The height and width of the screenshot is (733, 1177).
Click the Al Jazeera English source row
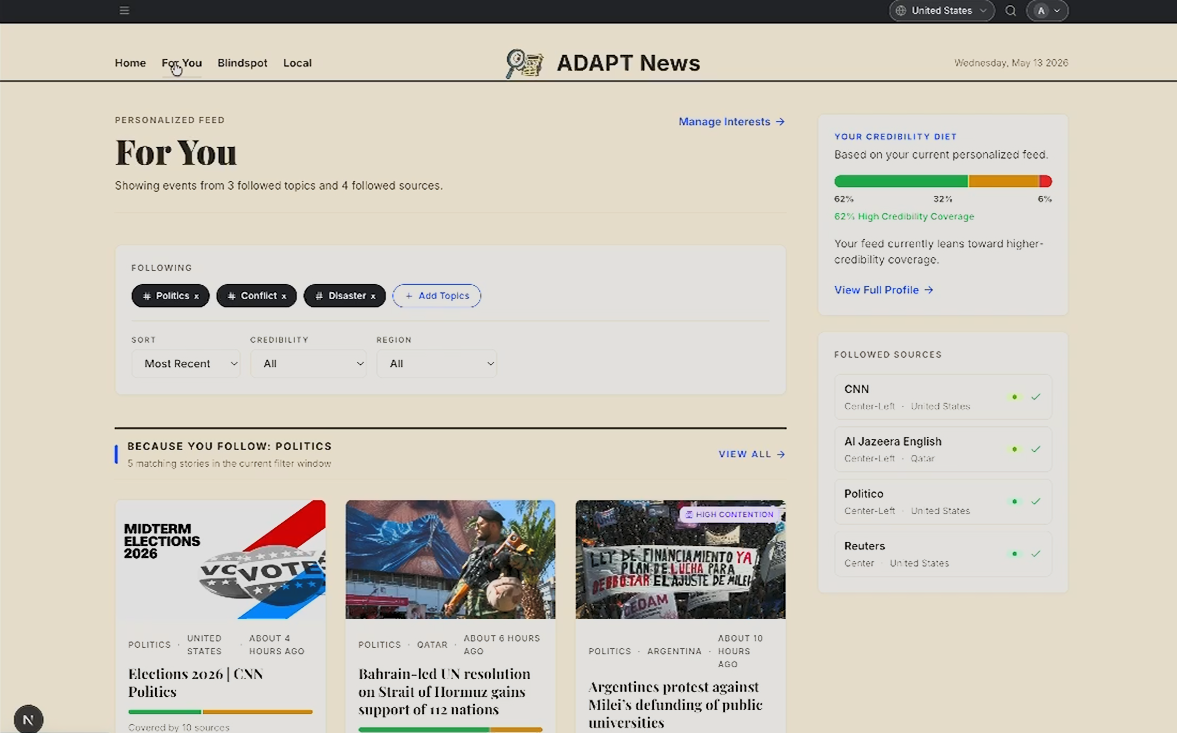[x=943, y=449]
